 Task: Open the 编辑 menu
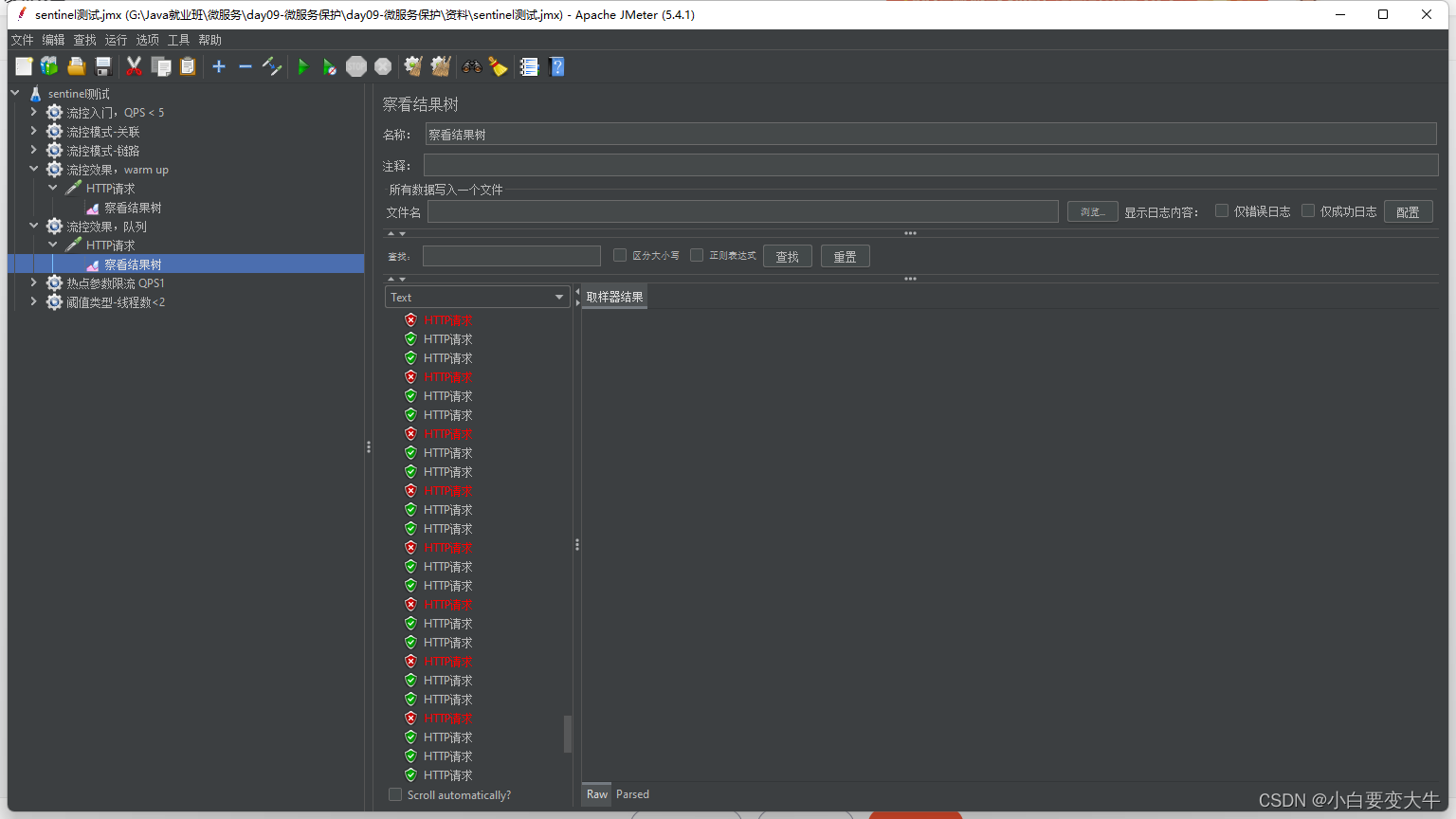pyautogui.click(x=53, y=40)
